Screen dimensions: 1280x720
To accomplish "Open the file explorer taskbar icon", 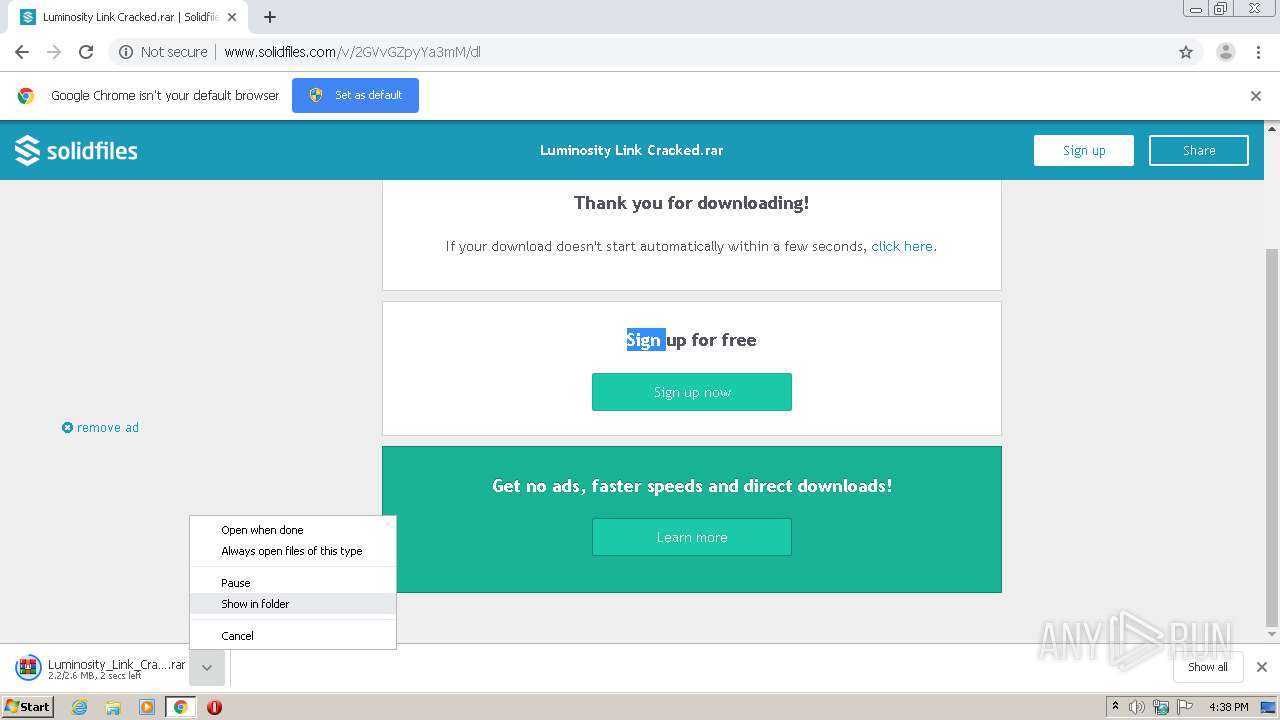I will pos(113,707).
